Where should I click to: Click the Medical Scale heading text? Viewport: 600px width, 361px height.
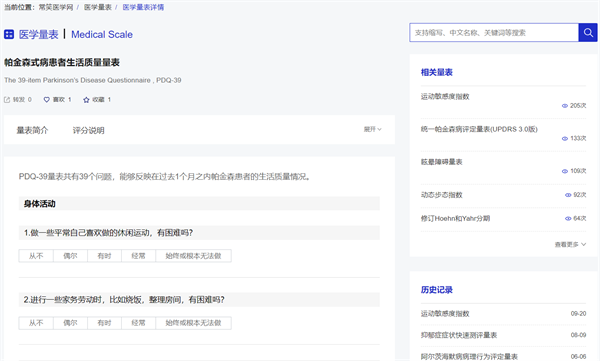click(x=102, y=34)
